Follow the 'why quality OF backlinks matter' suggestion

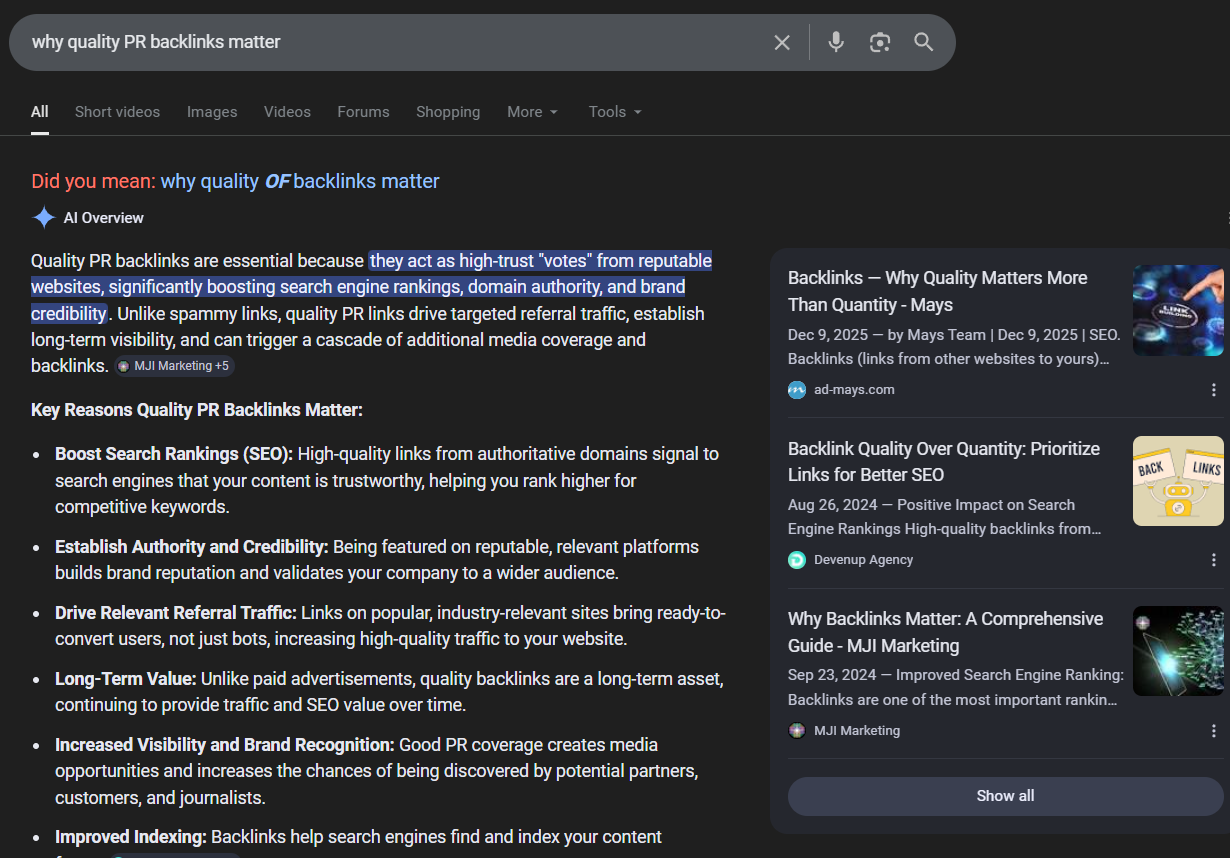click(300, 181)
